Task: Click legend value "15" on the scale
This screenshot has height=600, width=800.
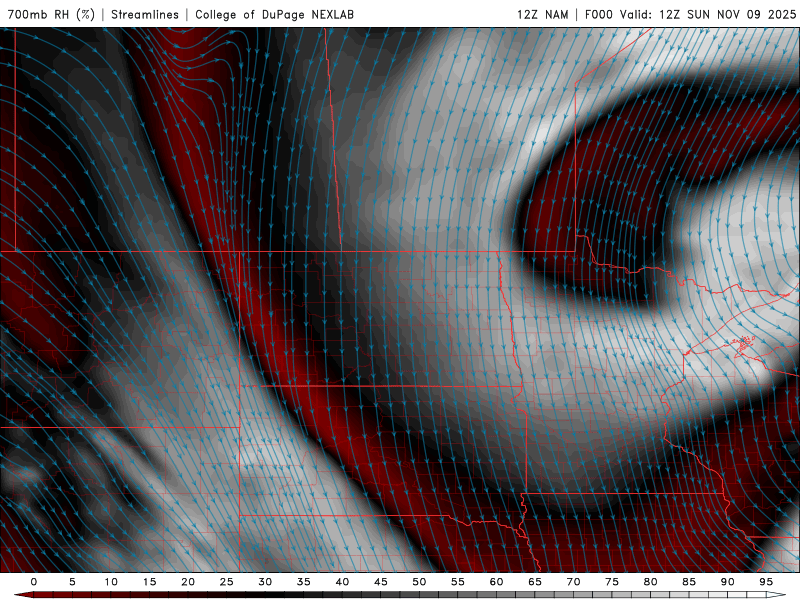Action: 149,582
